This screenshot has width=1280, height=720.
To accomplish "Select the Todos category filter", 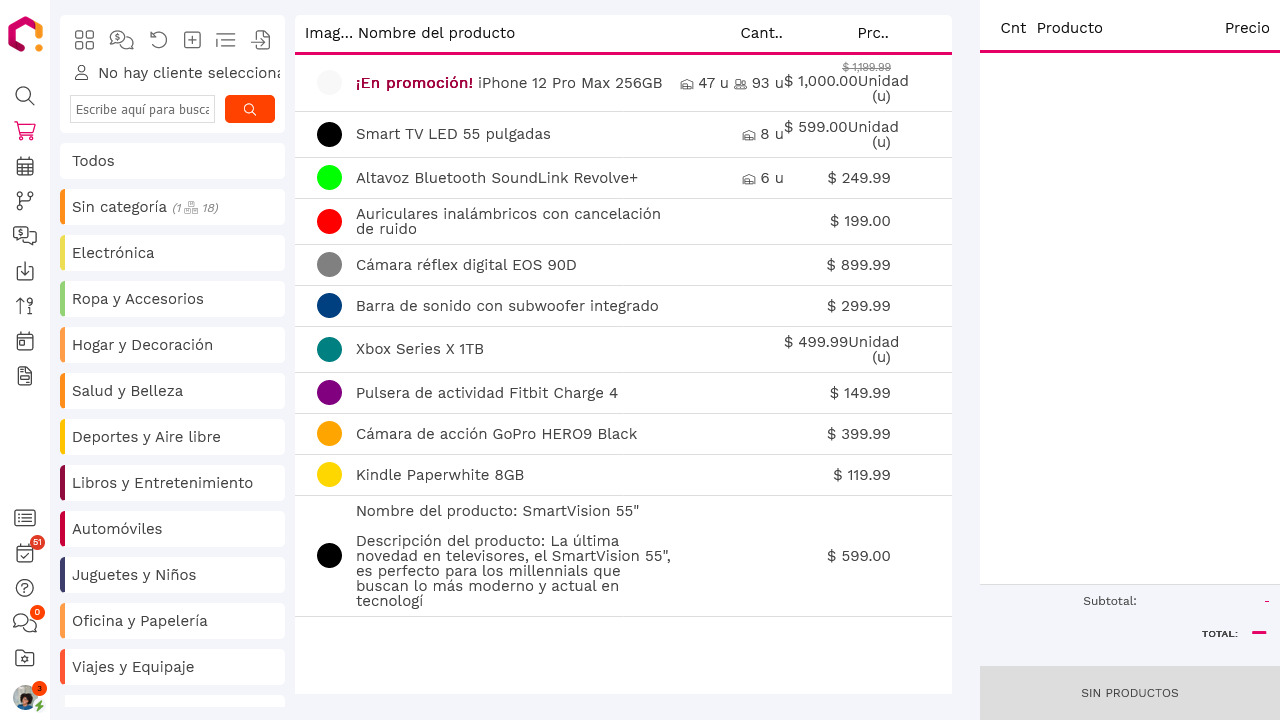I will click(172, 160).
